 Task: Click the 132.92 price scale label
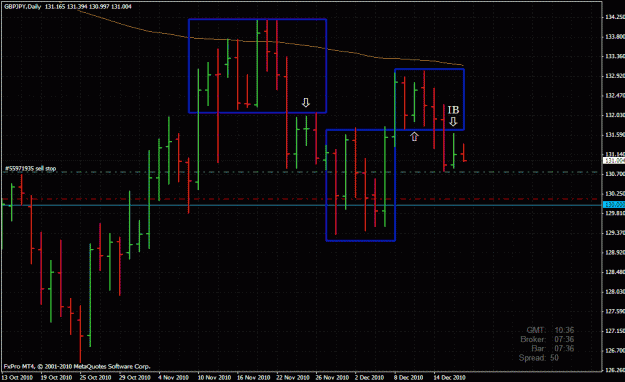coord(615,76)
